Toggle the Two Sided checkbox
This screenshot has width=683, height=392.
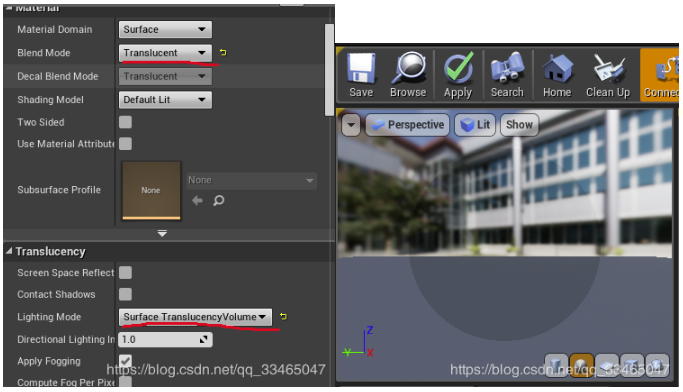tap(125, 122)
